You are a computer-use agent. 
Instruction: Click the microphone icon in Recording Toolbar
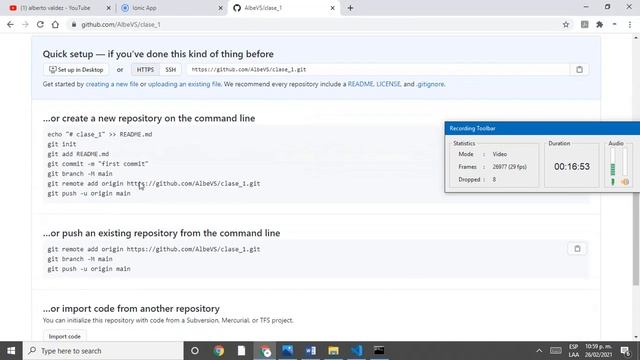[x=613, y=182]
